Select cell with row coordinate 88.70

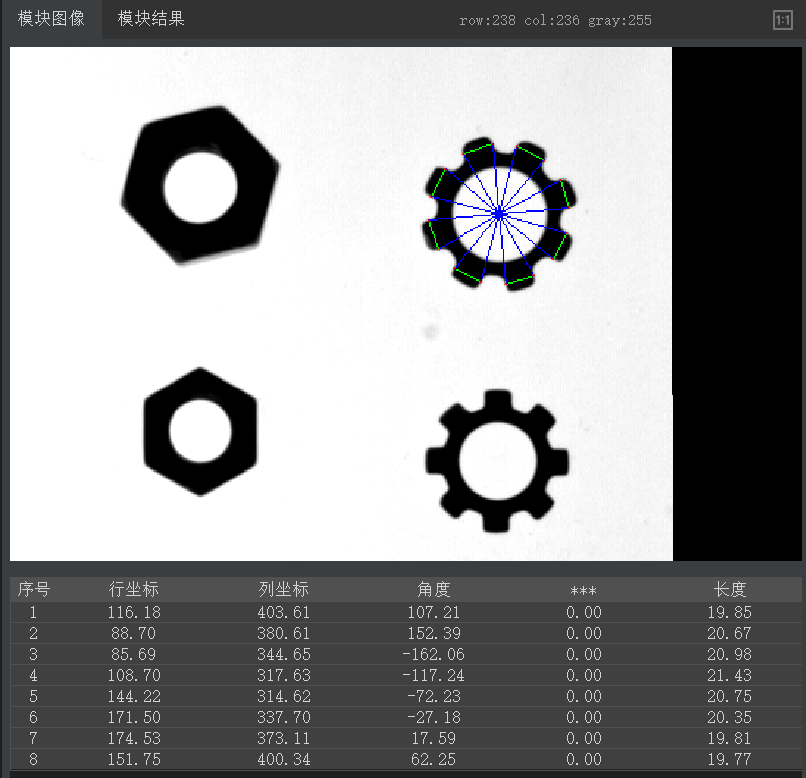[x=134, y=634]
